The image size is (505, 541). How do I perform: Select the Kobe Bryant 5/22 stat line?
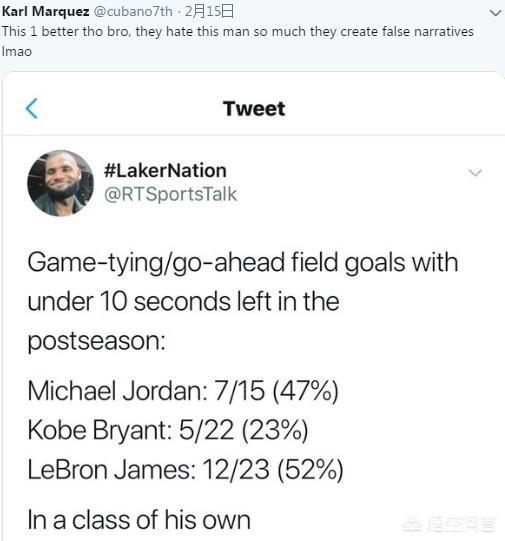tap(168, 430)
